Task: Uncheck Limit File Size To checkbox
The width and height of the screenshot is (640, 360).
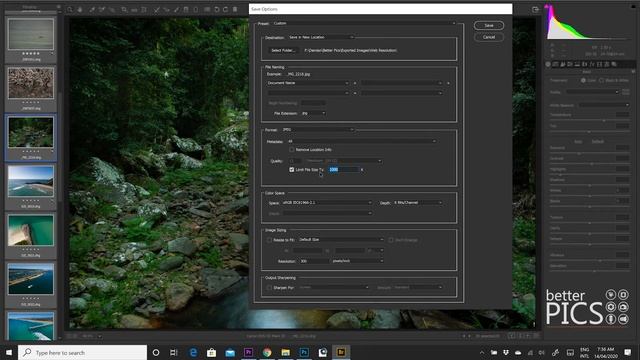Action: click(292, 169)
